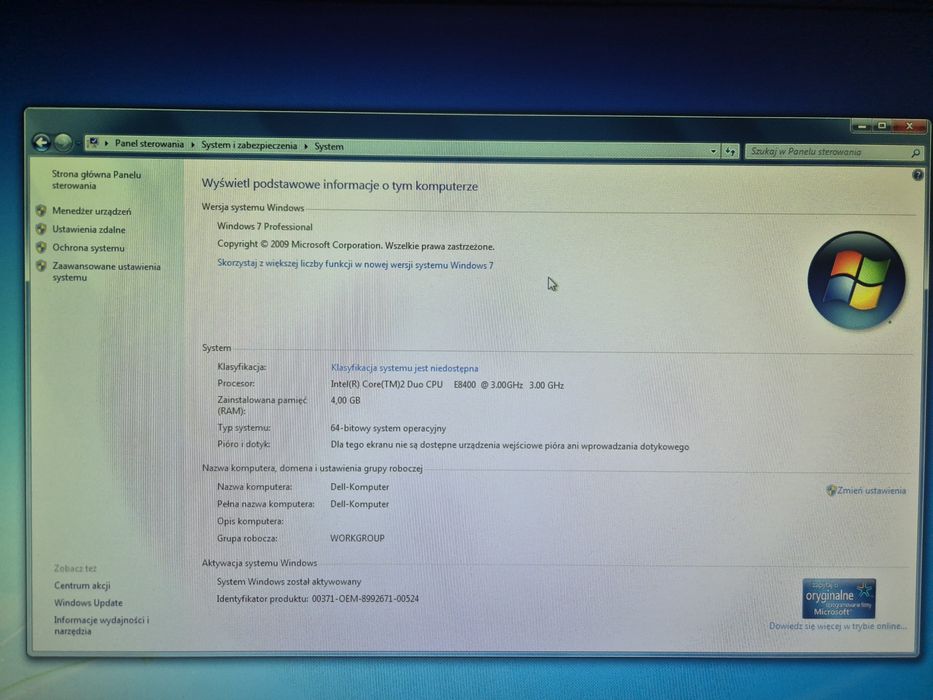Image resolution: width=933 pixels, height=700 pixels.
Task: Maximize the System window
Action: click(882, 126)
